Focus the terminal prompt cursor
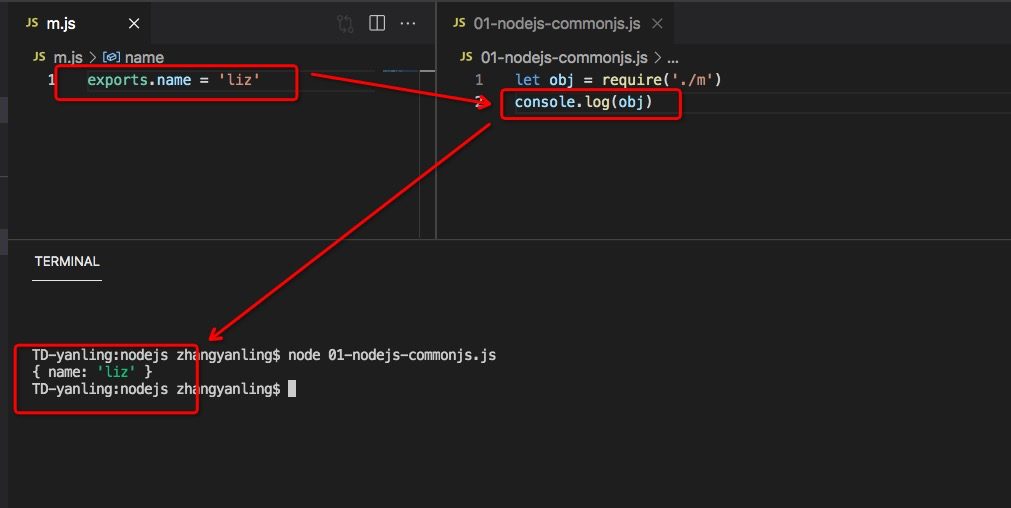Viewport: 1011px width, 508px height. click(x=292, y=389)
